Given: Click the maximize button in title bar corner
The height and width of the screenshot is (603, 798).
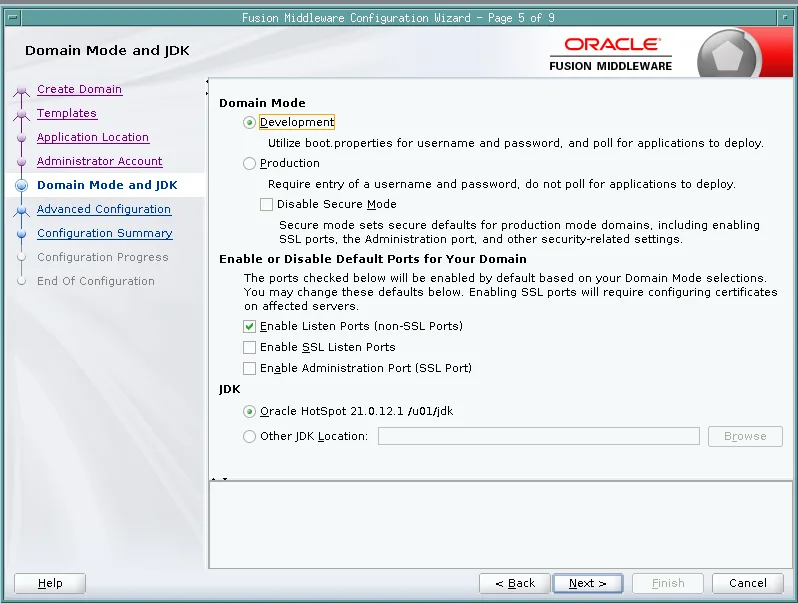Looking at the screenshot, I should 785,18.
